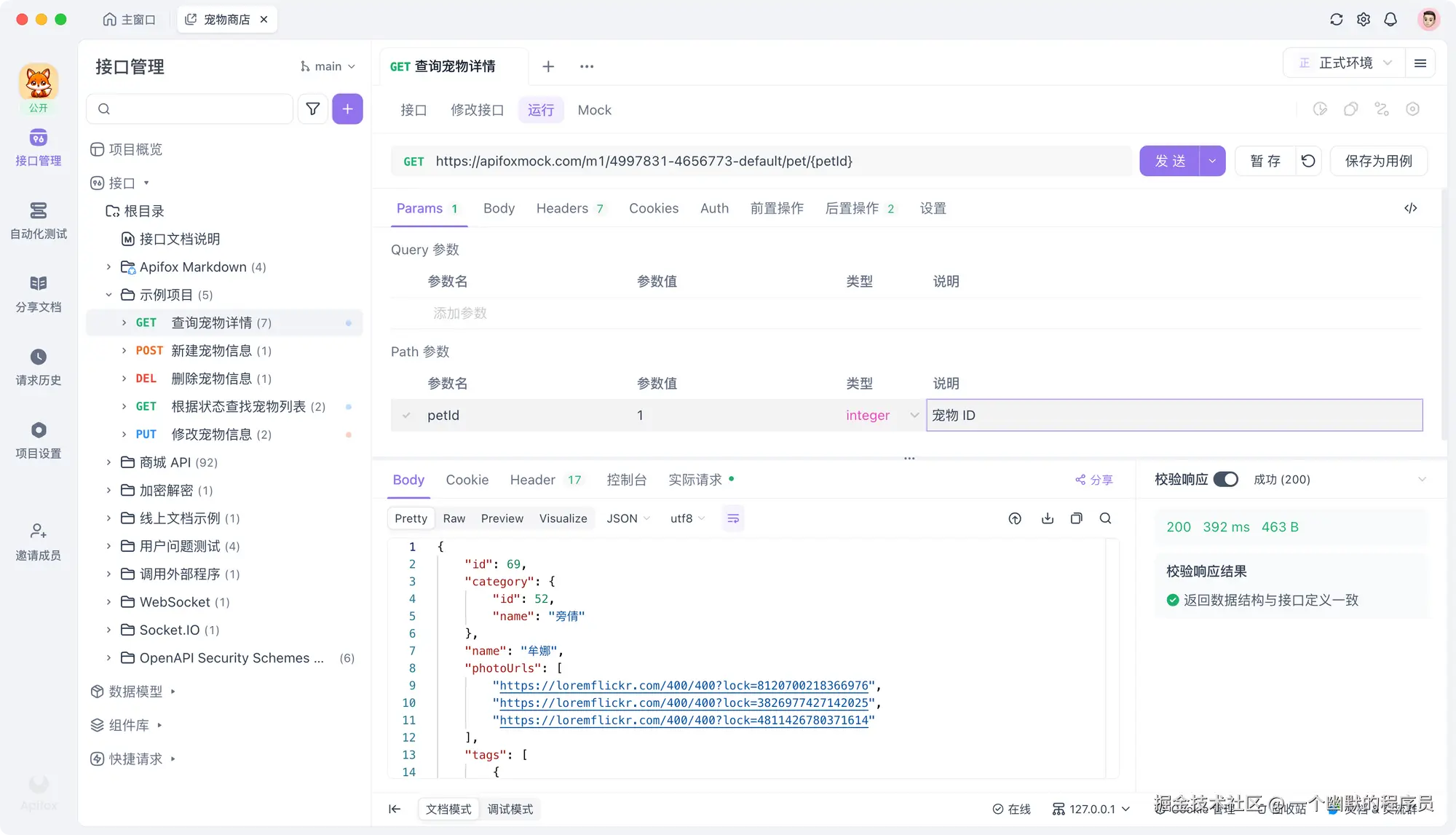
Task: Open the loremflickr photo URL link
Action: (x=684, y=685)
